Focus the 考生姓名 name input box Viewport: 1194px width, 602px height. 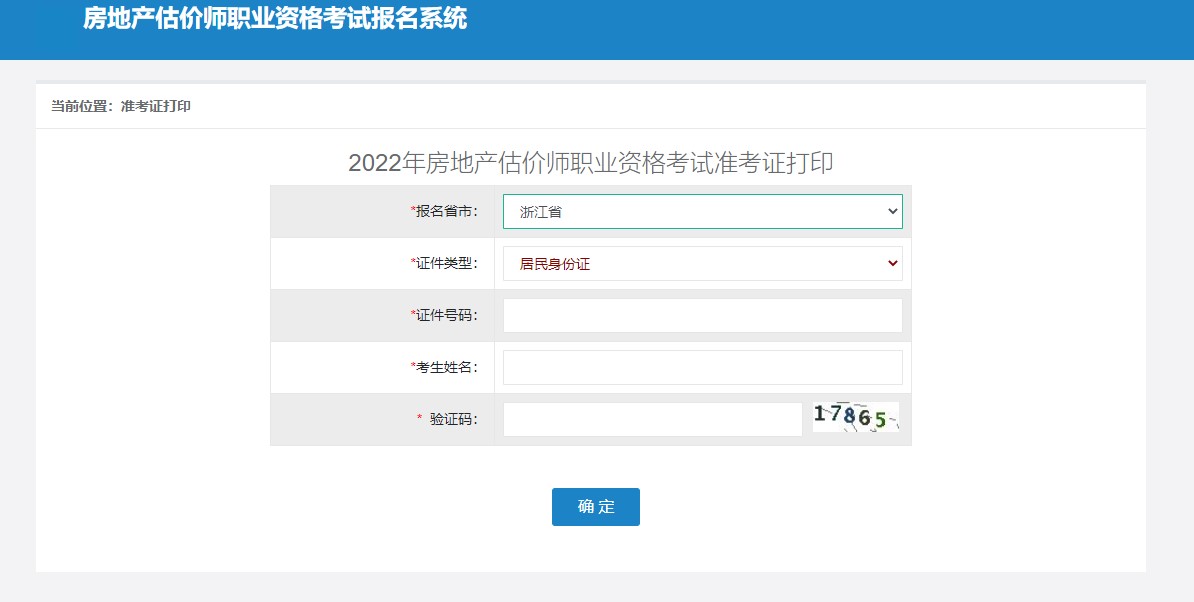[700, 367]
